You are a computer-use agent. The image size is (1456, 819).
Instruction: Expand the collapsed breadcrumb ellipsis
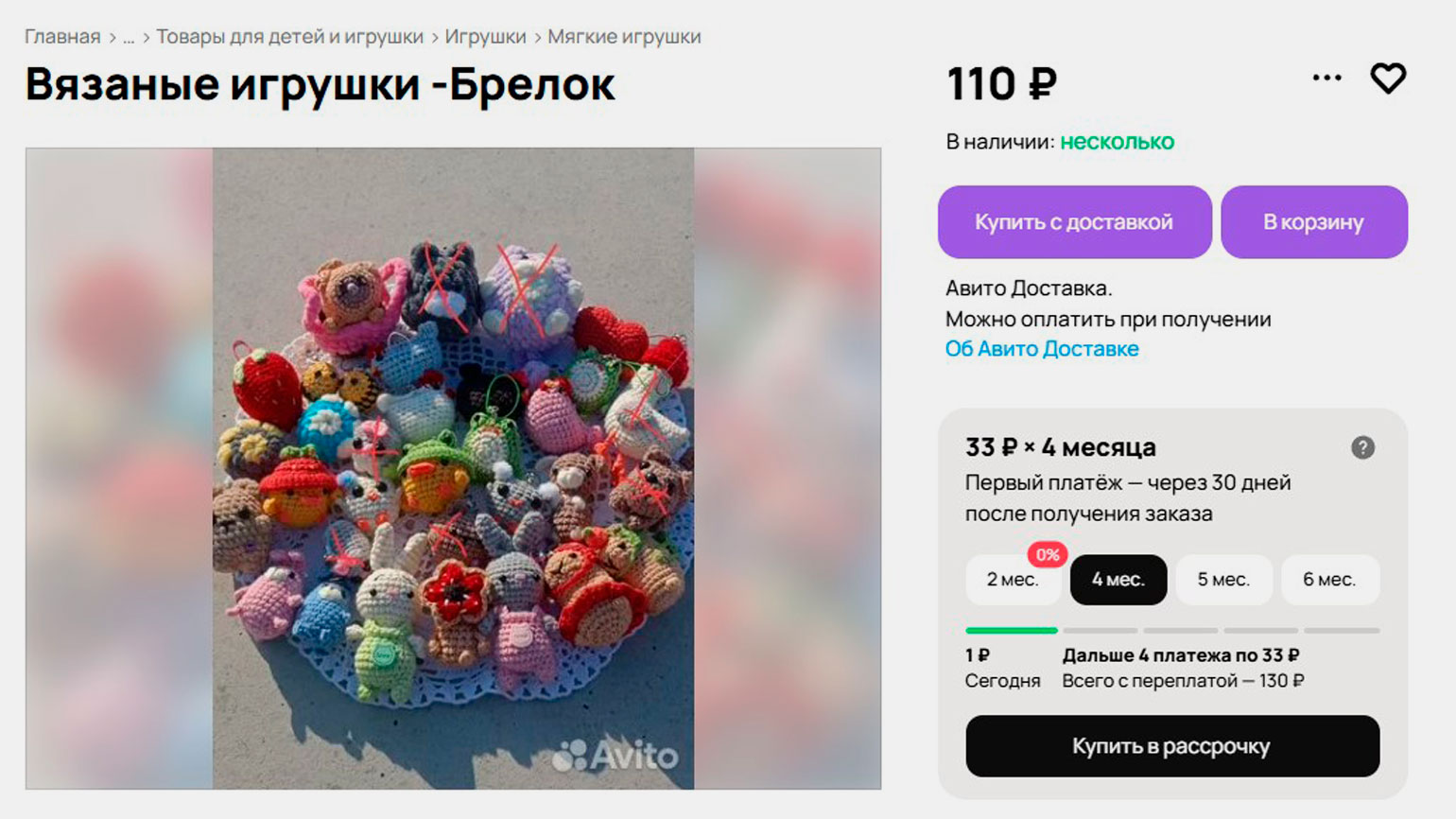[129, 38]
